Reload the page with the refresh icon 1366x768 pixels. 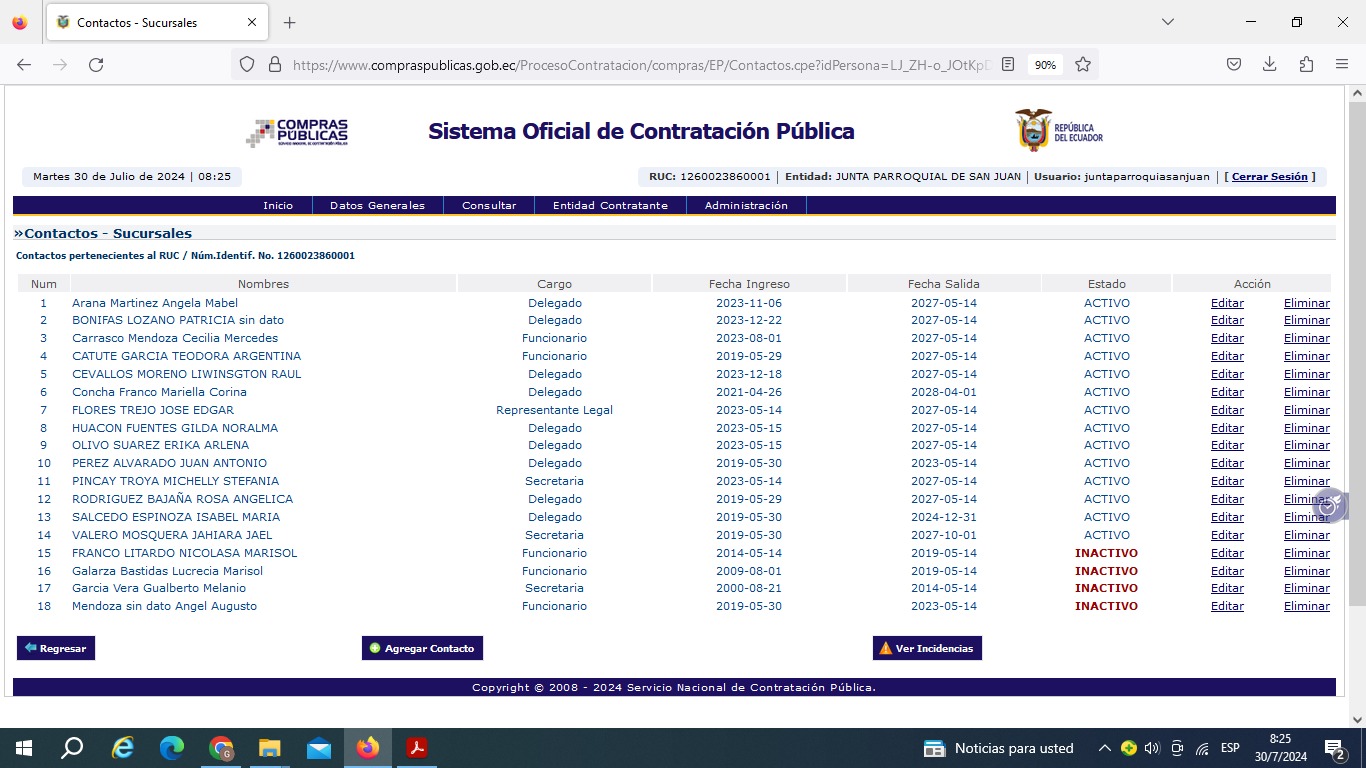tap(96, 64)
